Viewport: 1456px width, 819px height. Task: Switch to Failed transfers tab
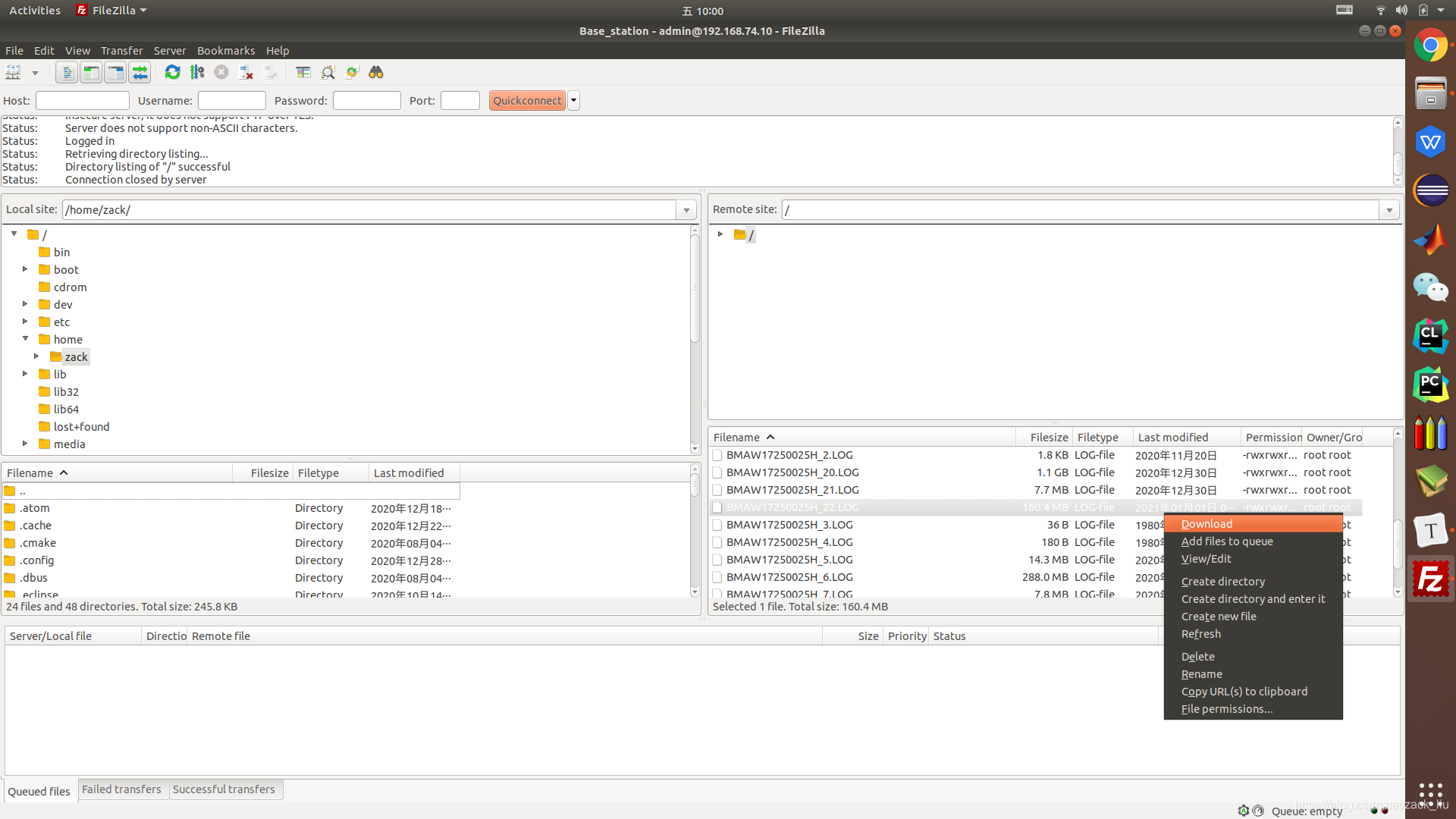pos(121,789)
